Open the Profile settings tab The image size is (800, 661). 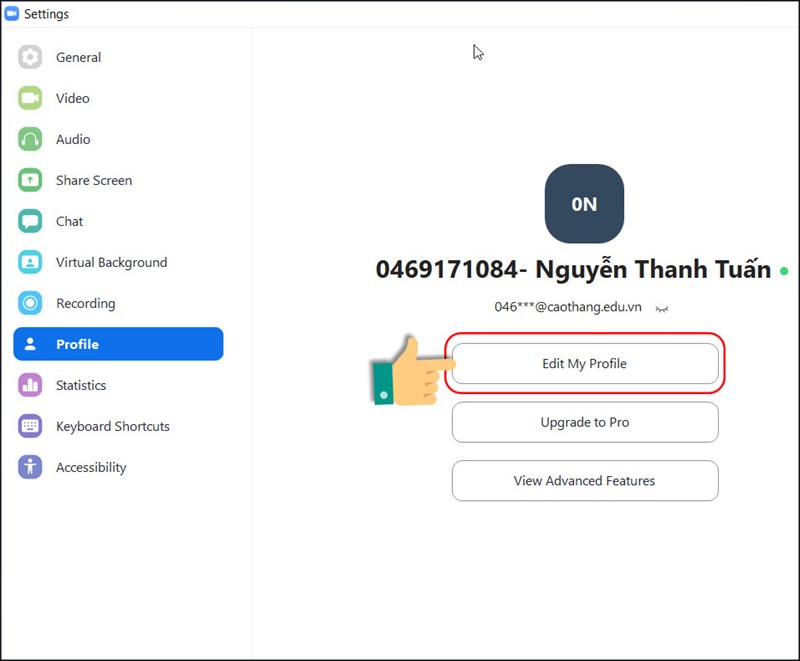pyautogui.click(x=118, y=344)
